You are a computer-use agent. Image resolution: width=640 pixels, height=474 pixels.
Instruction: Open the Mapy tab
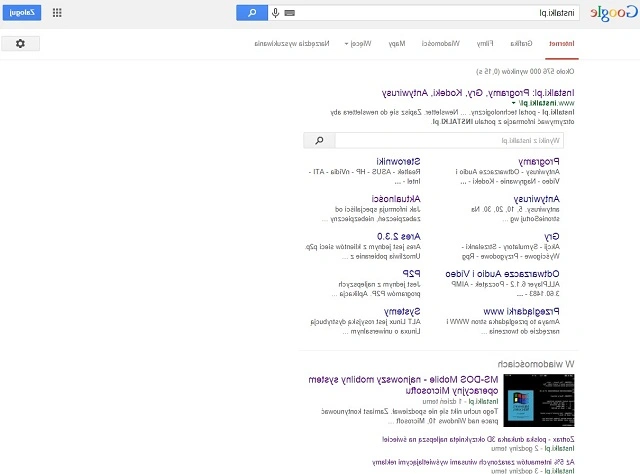(398, 44)
